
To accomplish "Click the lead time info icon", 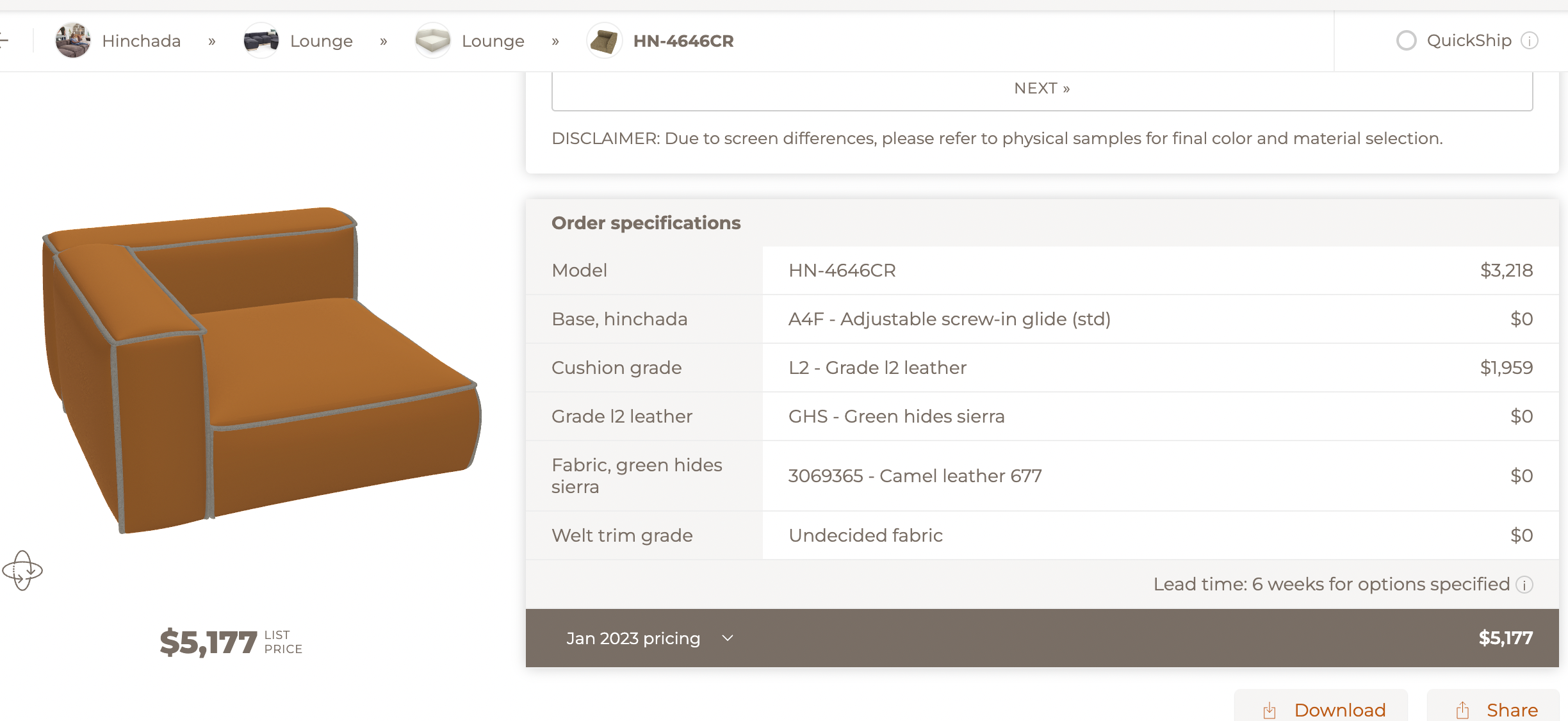I will point(1524,585).
